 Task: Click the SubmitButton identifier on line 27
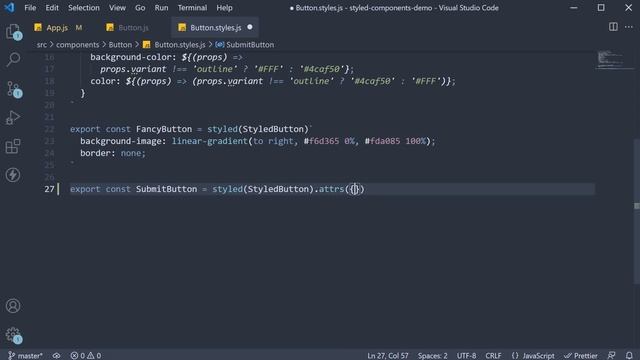click(x=167, y=189)
